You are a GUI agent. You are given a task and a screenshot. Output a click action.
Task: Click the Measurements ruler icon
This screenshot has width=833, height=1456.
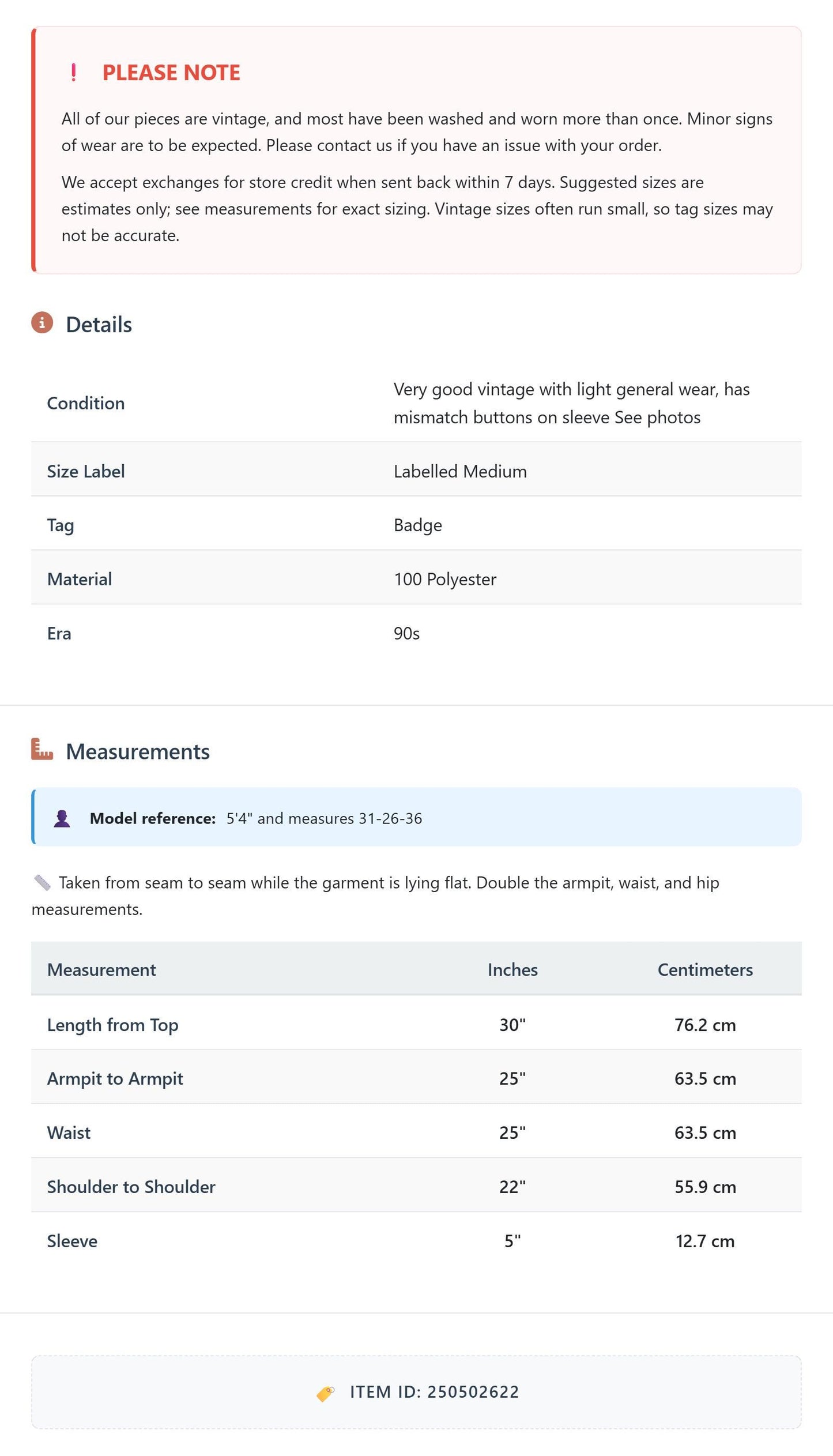(42, 749)
